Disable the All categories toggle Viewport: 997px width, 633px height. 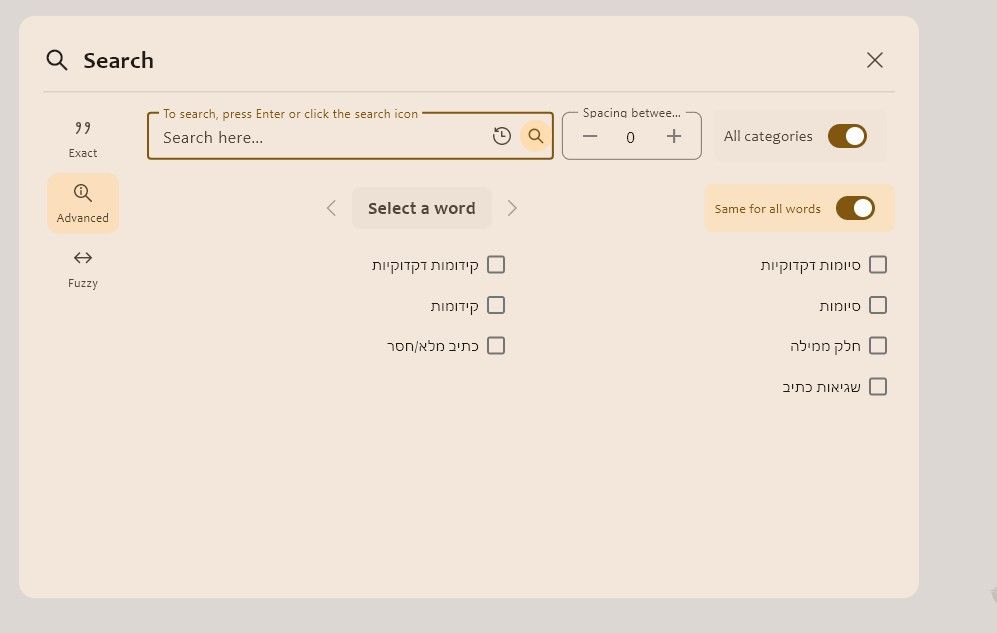847,136
